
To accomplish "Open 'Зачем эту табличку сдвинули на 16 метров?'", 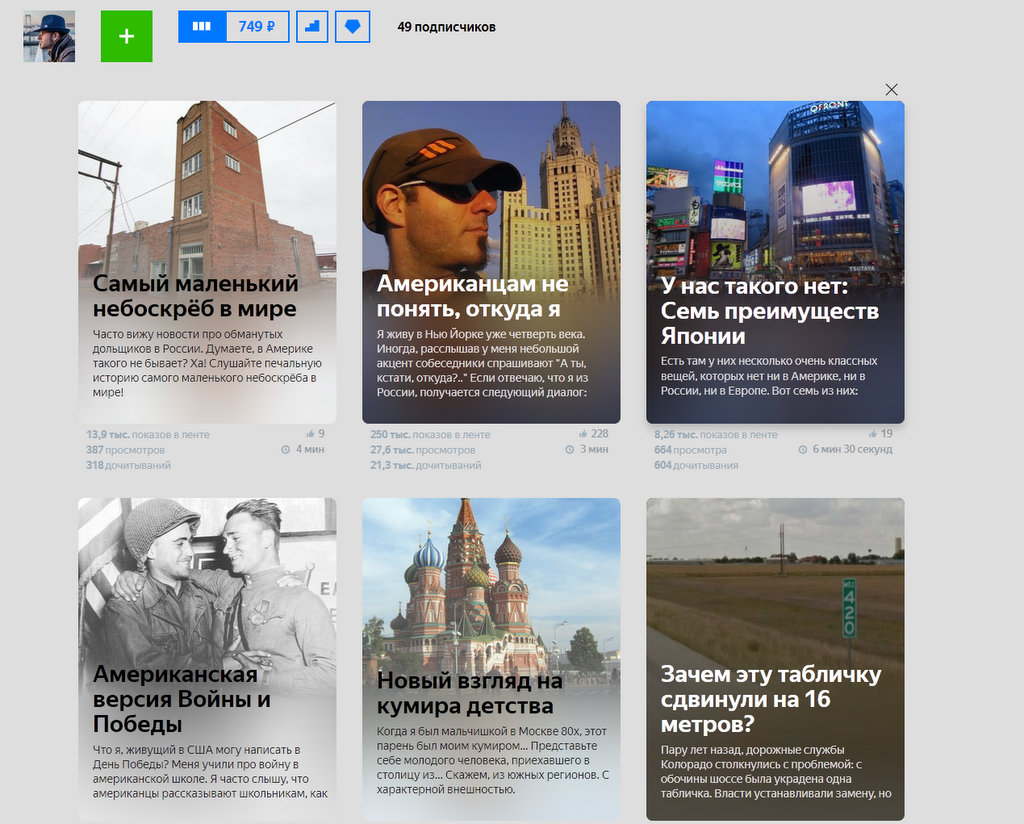I will pos(770,698).
